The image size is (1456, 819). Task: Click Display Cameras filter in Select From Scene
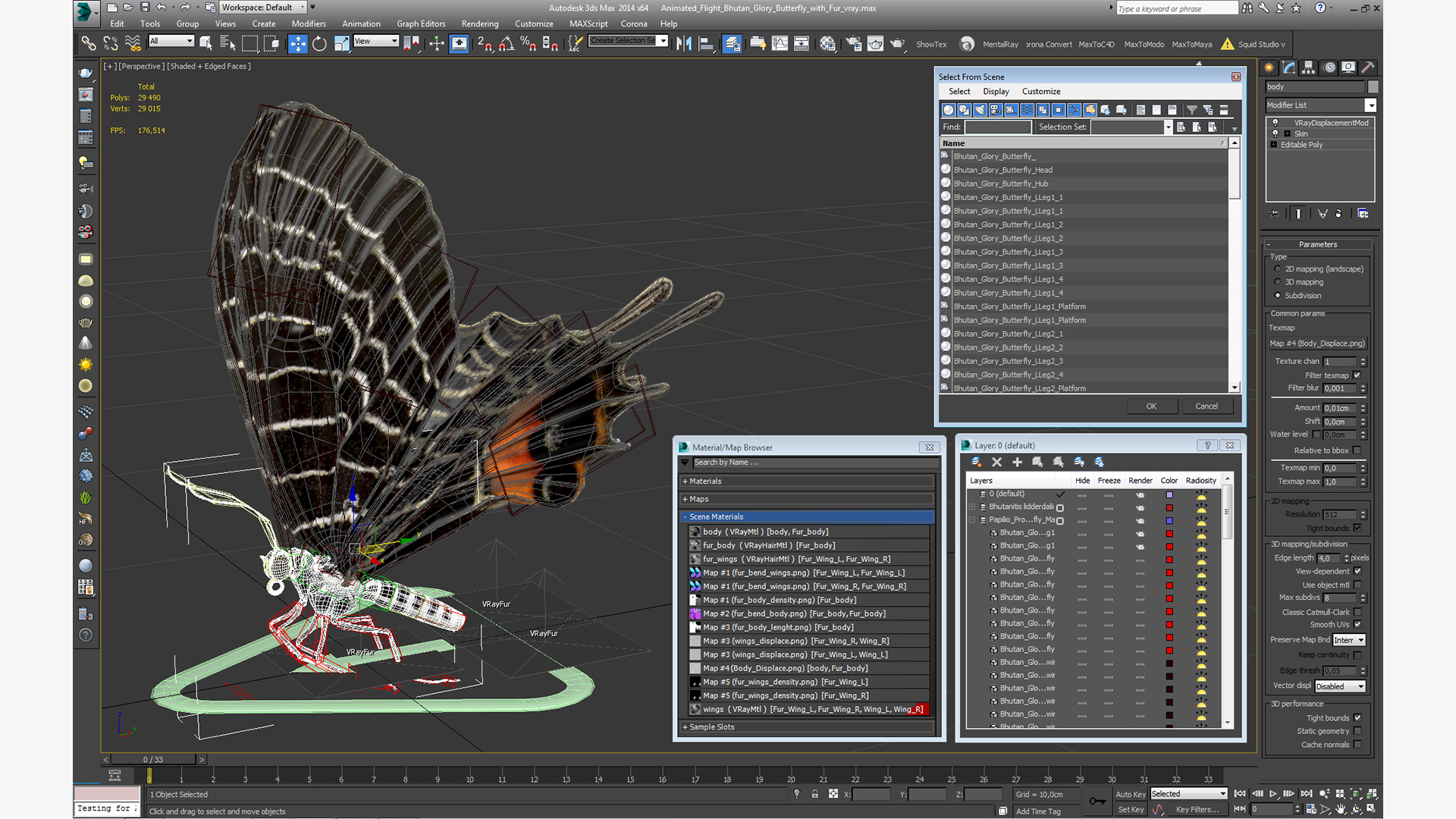996,110
